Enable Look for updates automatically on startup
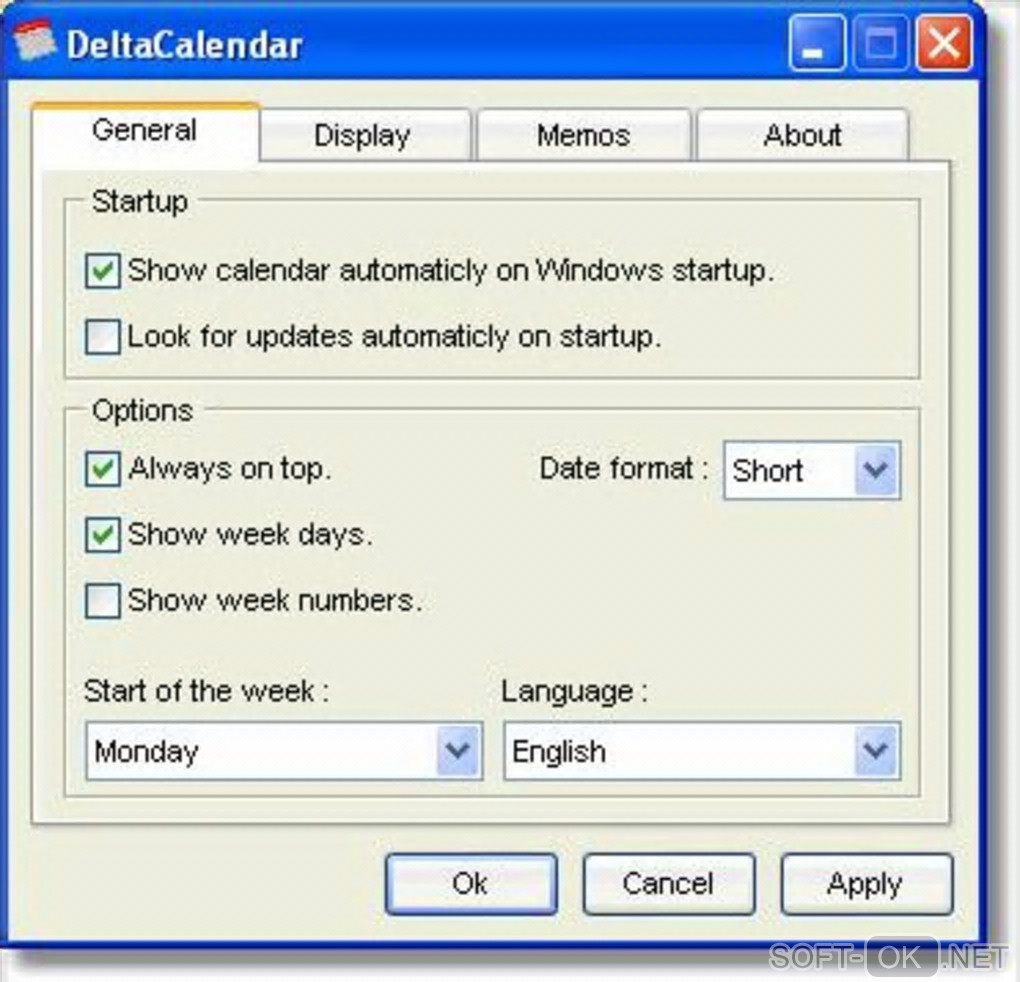1020x982 pixels. 103,337
